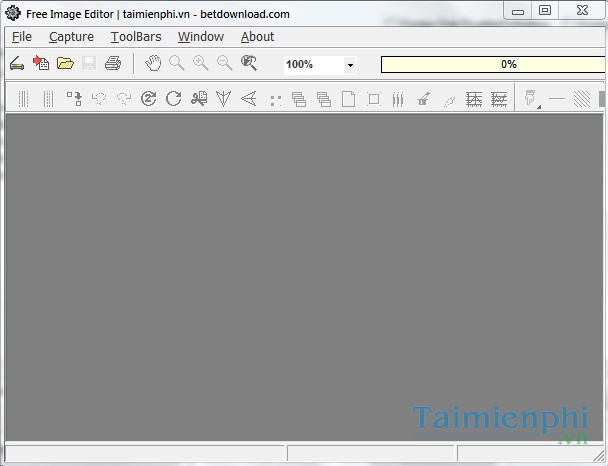This screenshot has width=608, height=466.
Task: Select the plain magnifier zoom tool
Action: tap(177, 63)
